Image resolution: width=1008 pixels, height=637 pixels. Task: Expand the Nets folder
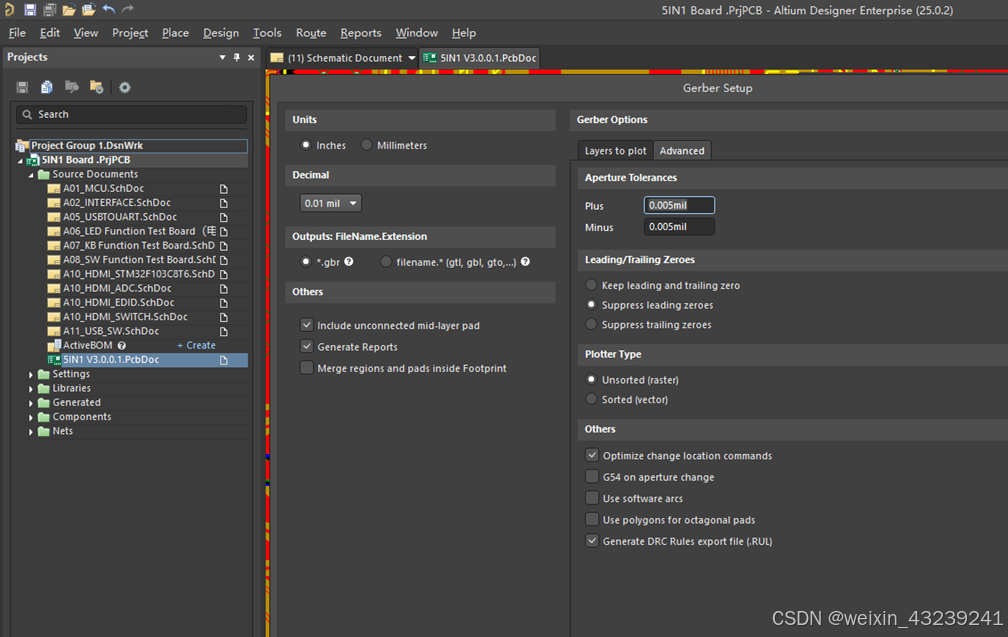coord(31,431)
